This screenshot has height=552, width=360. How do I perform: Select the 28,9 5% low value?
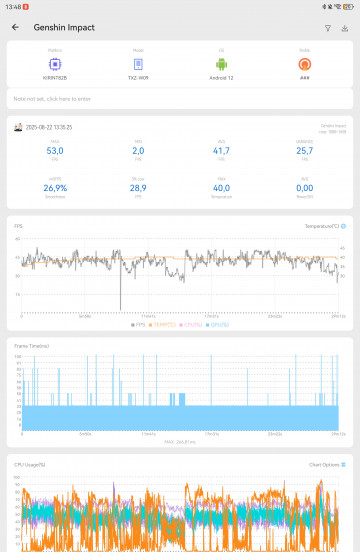138,188
